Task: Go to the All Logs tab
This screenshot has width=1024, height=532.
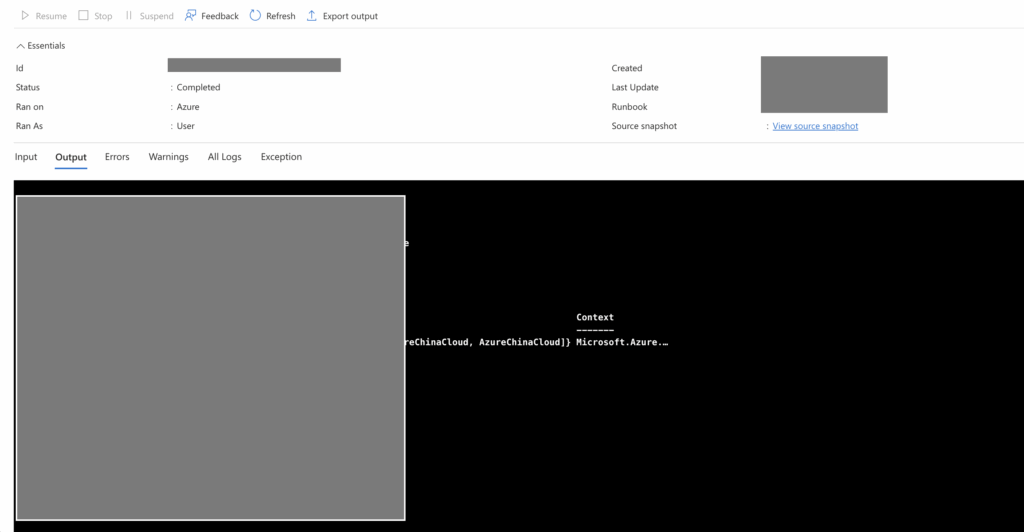Action: tap(224, 157)
